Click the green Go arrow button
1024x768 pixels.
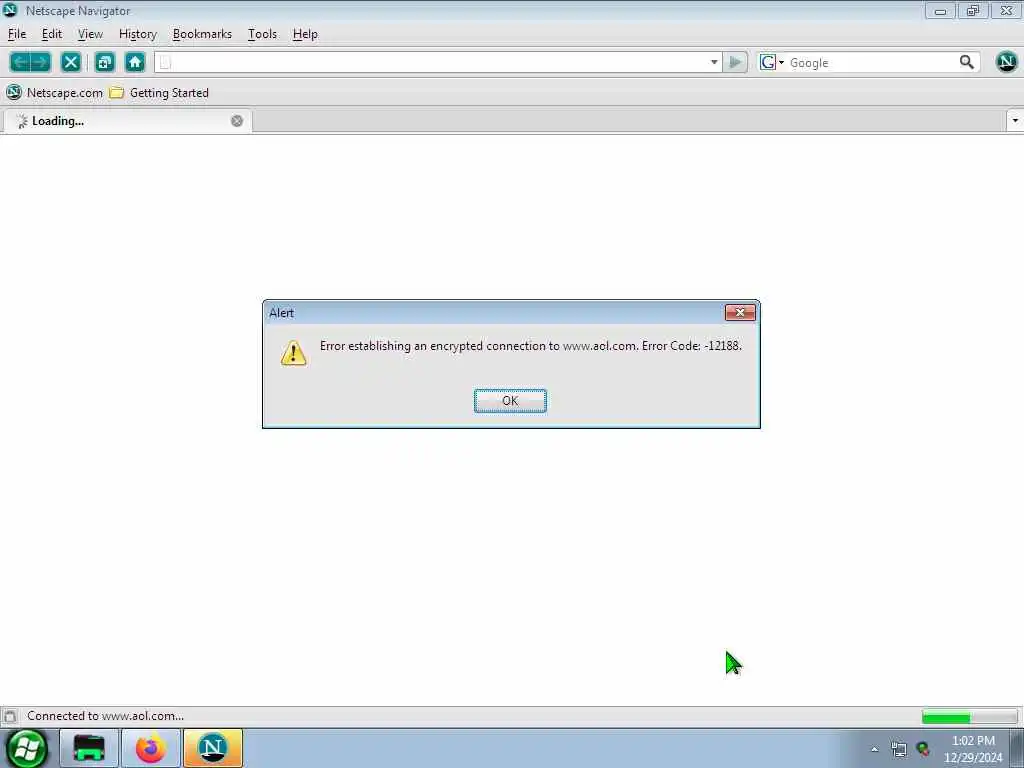(x=735, y=62)
